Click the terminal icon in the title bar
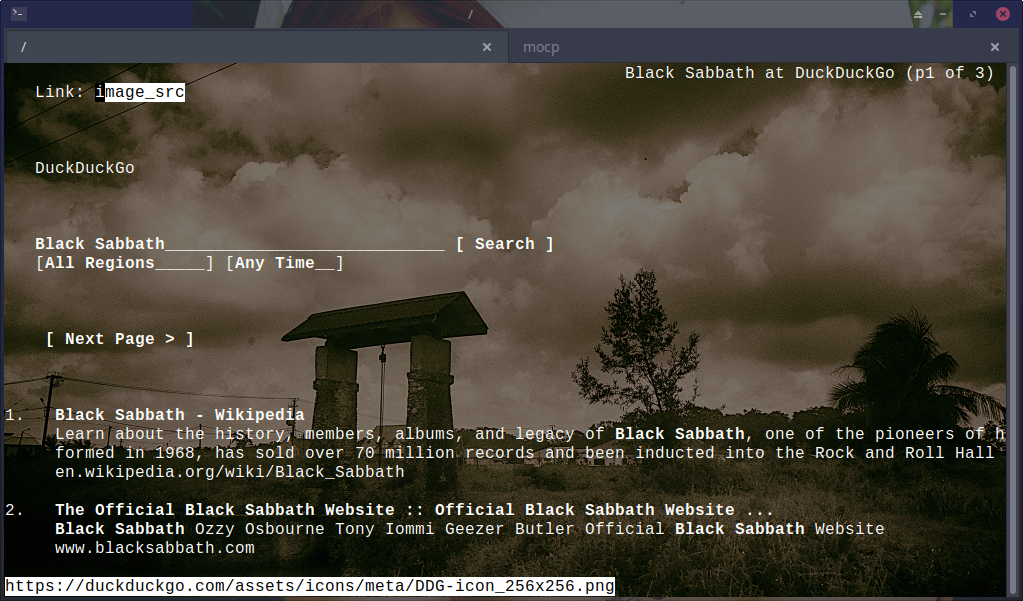The height and width of the screenshot is (601, 1023). (18, 12)
